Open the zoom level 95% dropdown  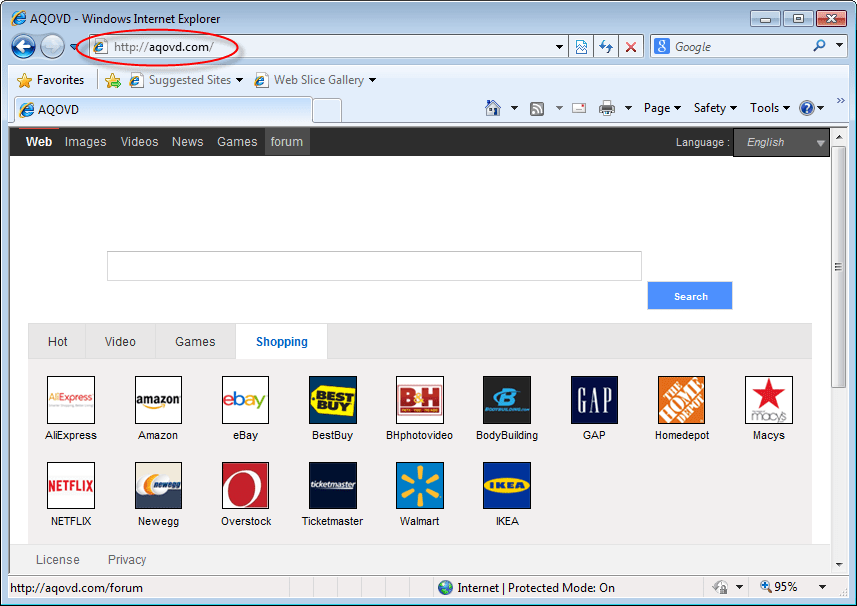tap(822, 587)
